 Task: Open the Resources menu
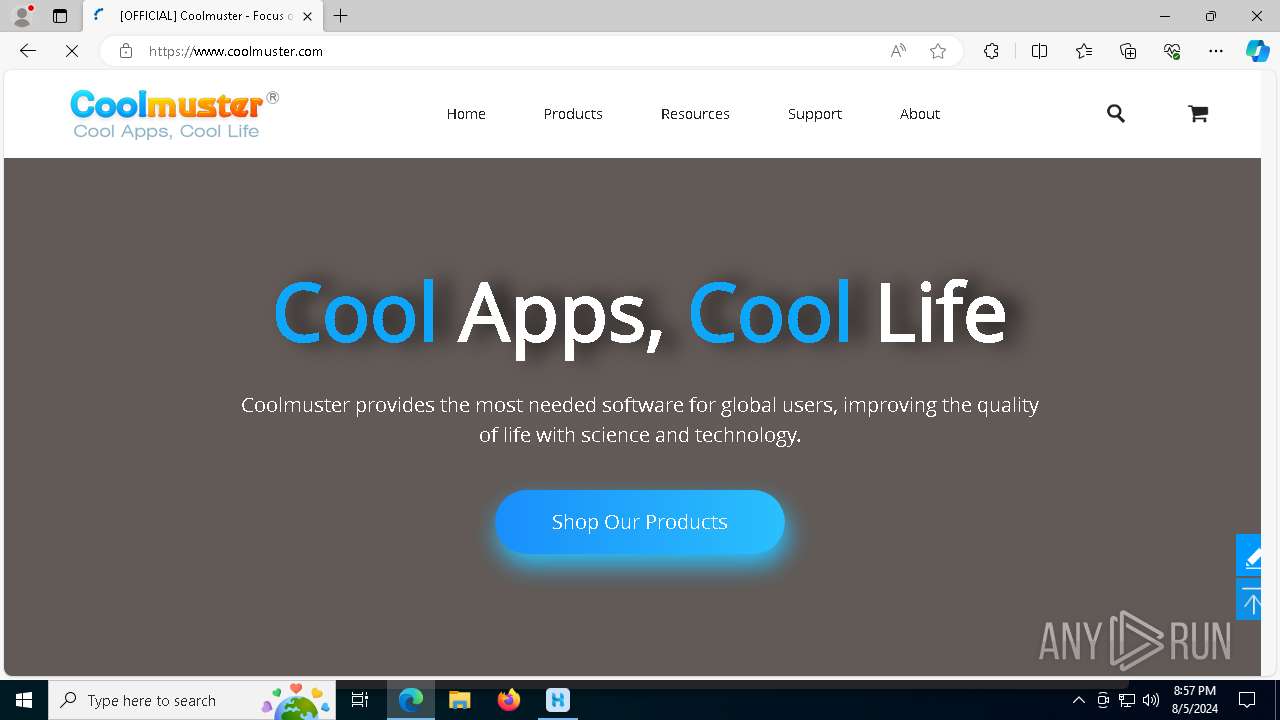[695, 114]
